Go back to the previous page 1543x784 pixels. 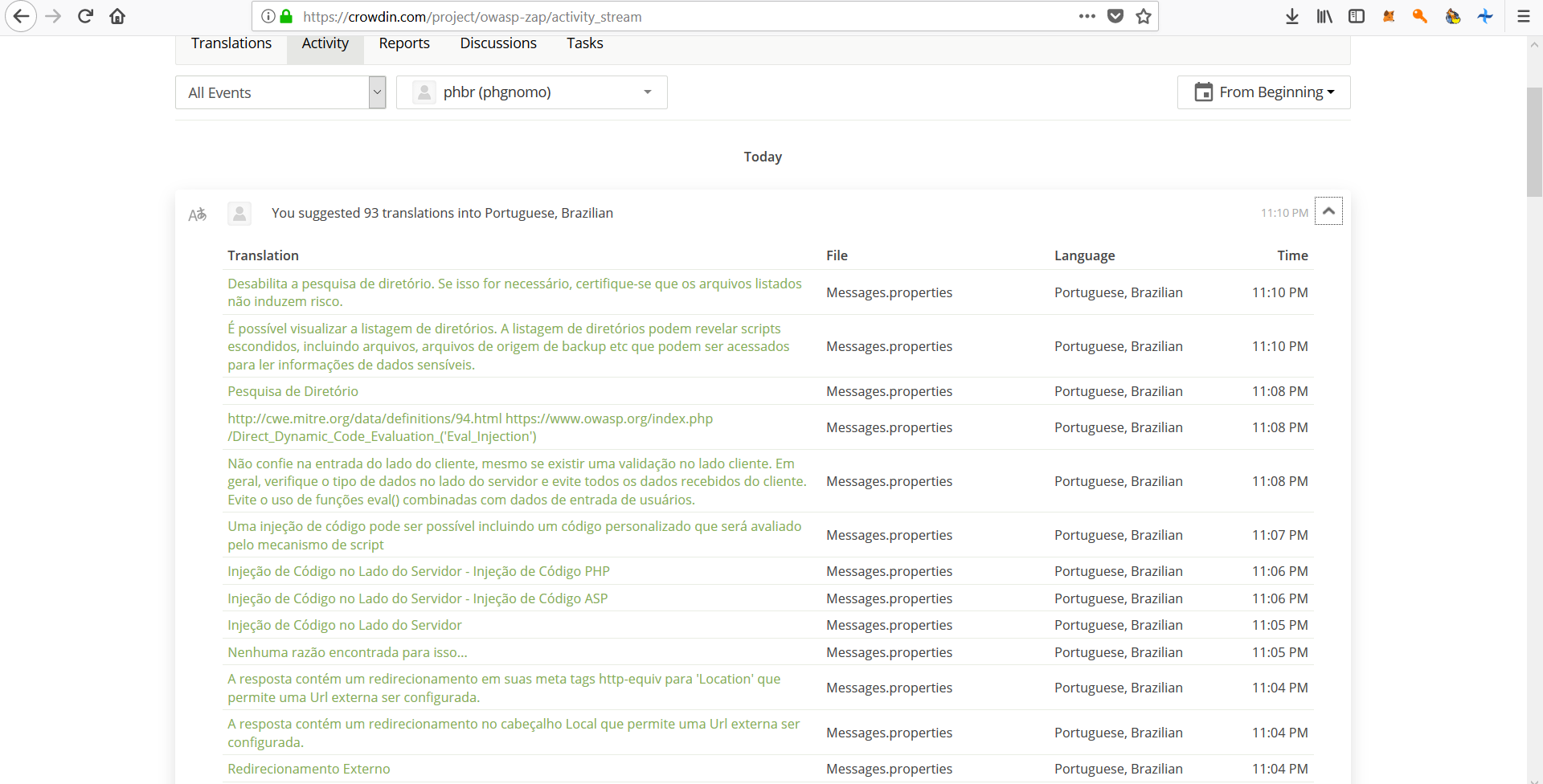(x=21, y=16)
